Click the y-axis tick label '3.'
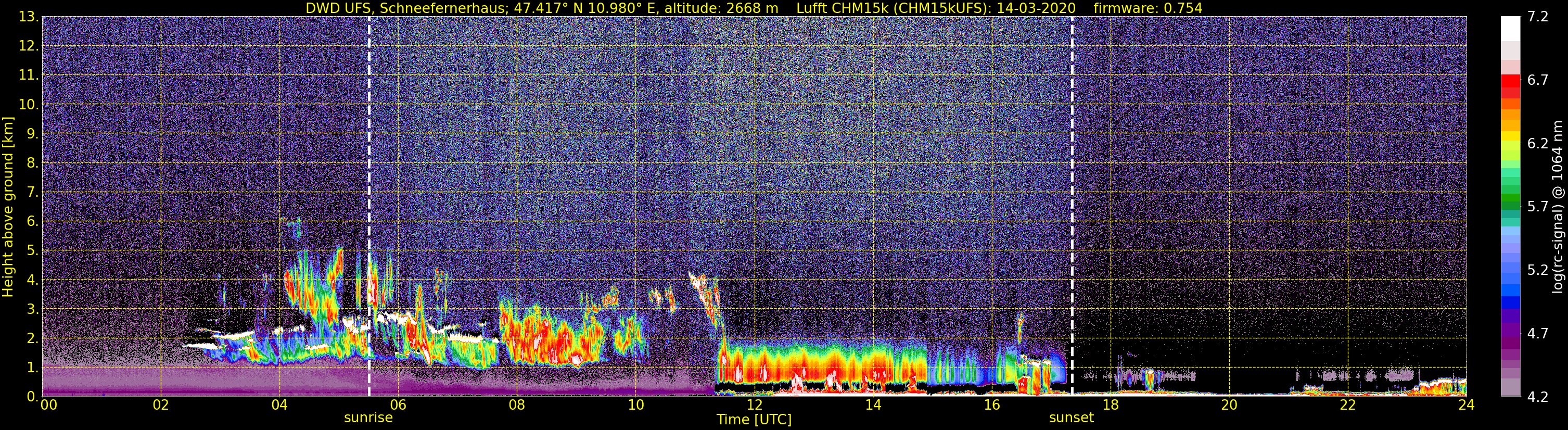The height and width of the screenshot is (430, 1568). (x=32, y=309)
